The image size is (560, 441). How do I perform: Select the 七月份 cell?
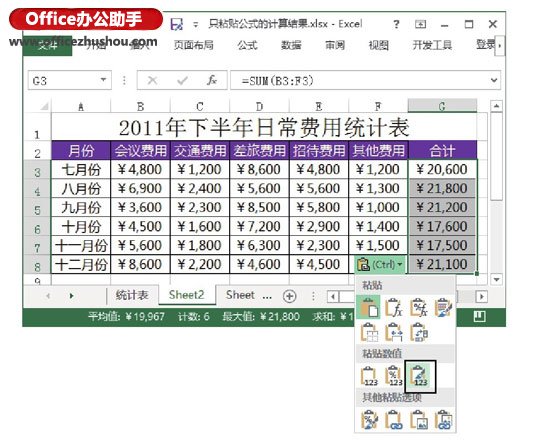81,170
